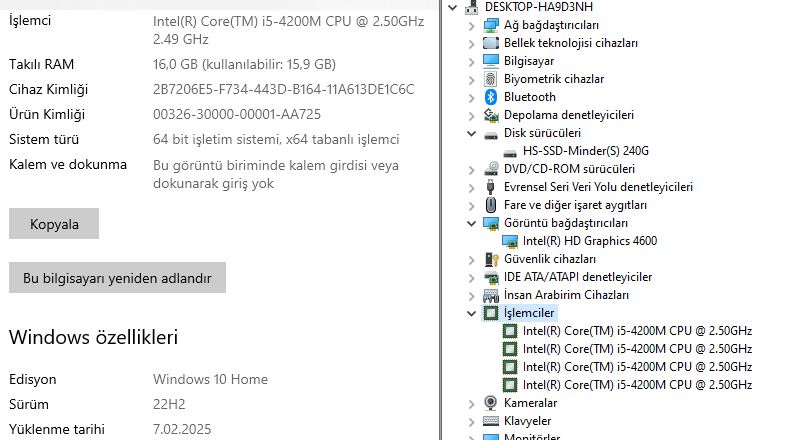The height and width of the screenshot is (440, 811).
Task: Click the HS-SSD-Minder(S) 240G disk icon
Action: click(x=509, y=153)
